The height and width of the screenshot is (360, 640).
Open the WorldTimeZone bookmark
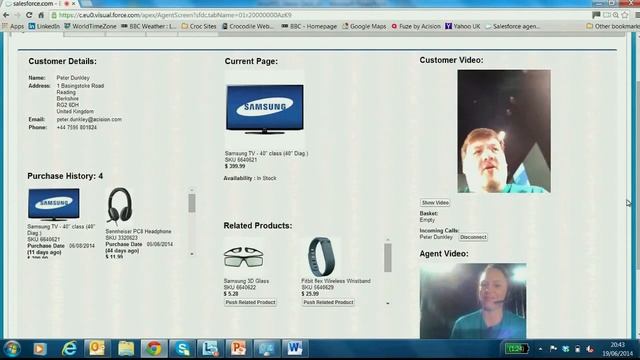(x=90, y=26)
